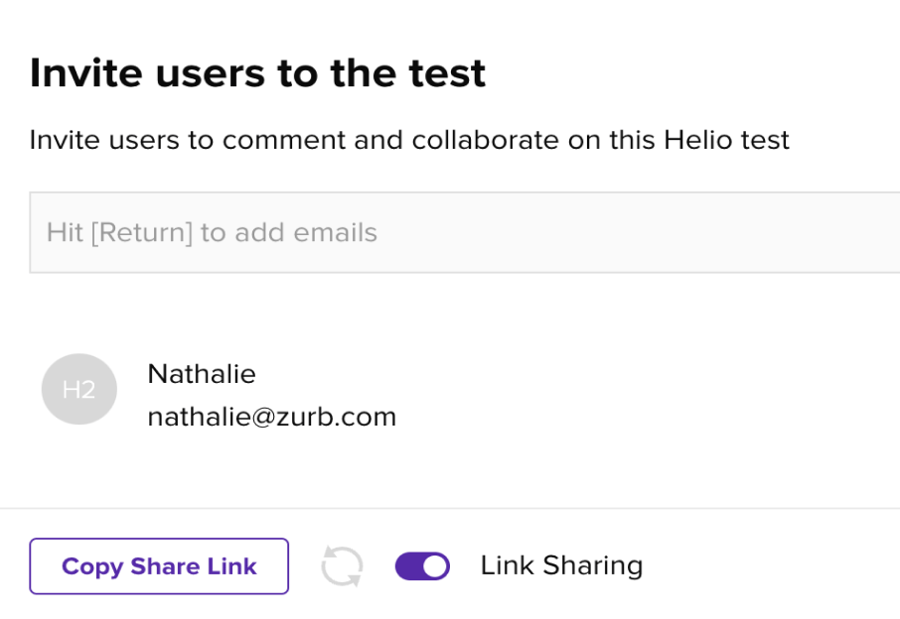Click the purple-outlined Copy Share Link button
The width and height of the screenshot is (900, 619).
tap(159, 566)
